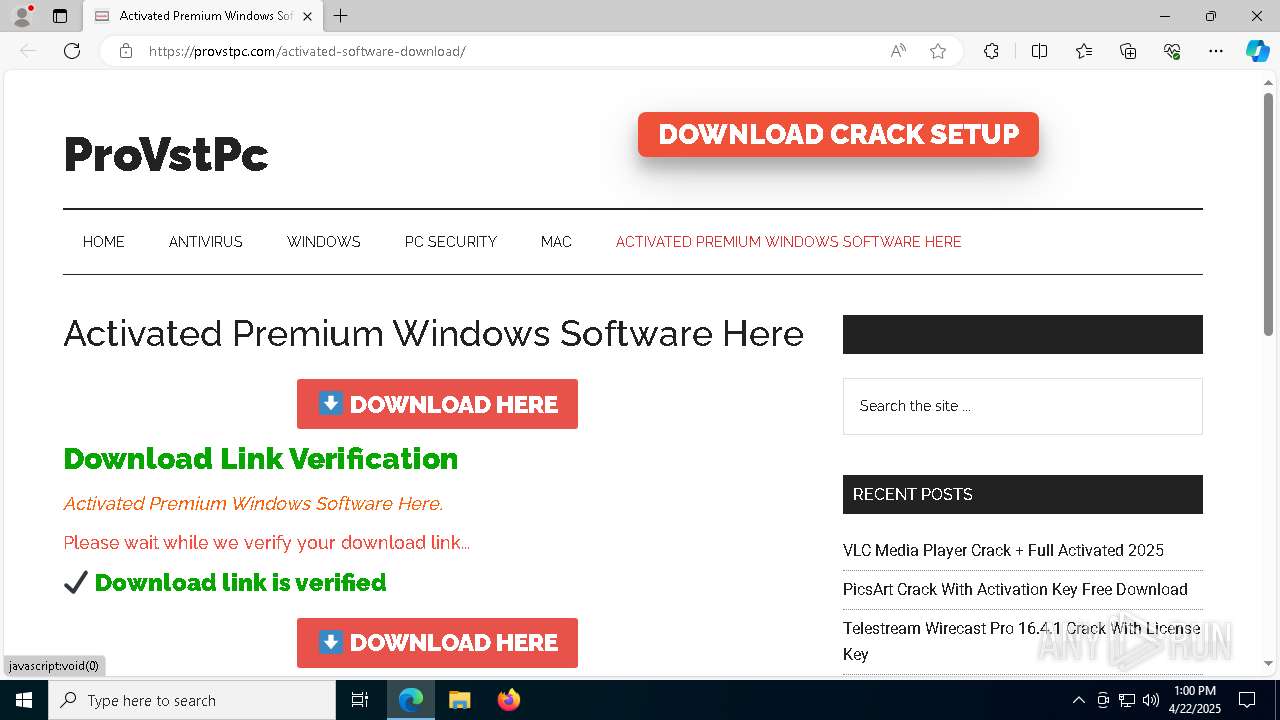Viewport: 1280px width, 720px height.
Task: Click the address bar URL
Action: coord(307,51)
